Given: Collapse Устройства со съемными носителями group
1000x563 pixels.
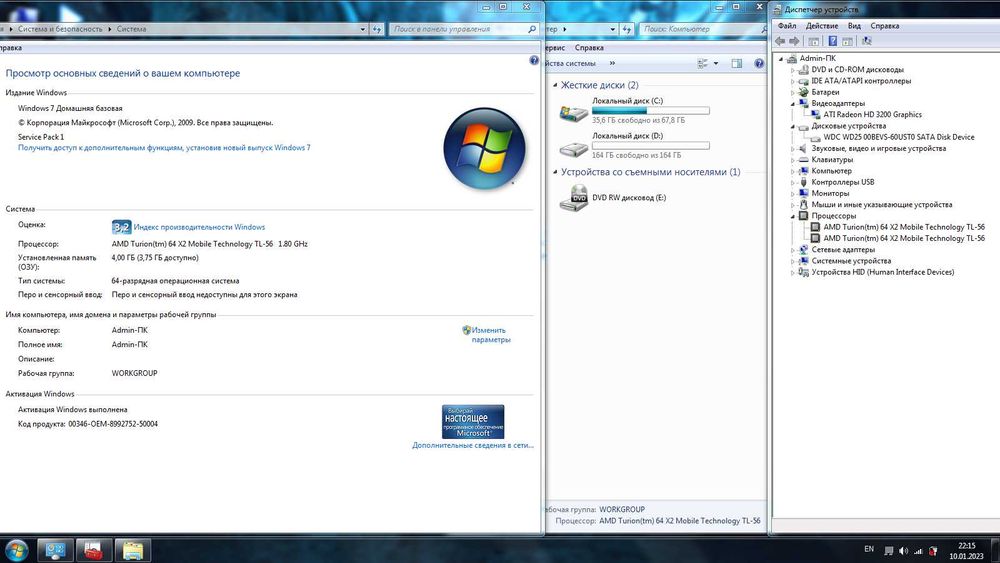Looking at the screenshot, I should (x=555, y=172).
